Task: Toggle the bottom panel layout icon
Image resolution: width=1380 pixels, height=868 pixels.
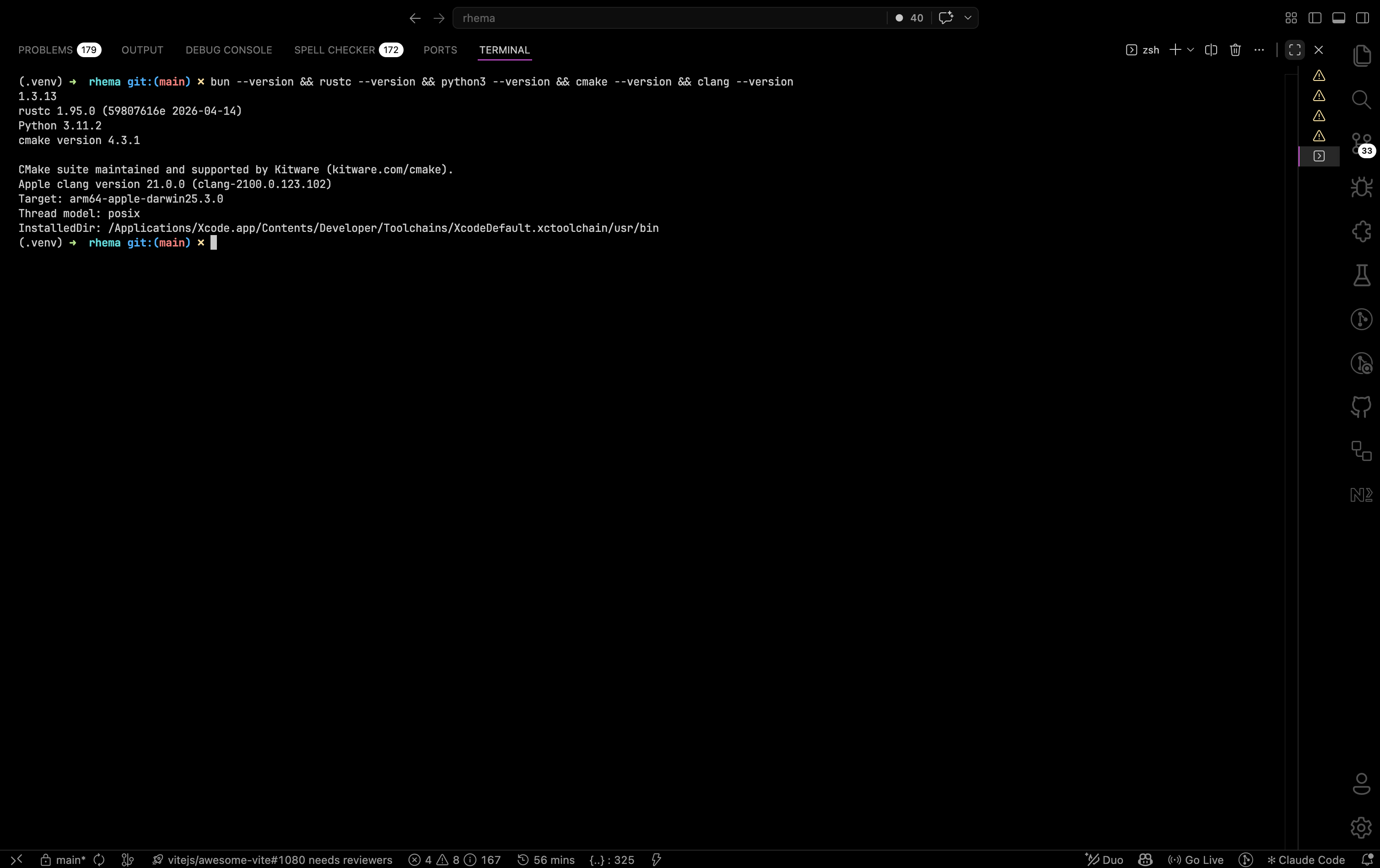Action: (1339, 18)
